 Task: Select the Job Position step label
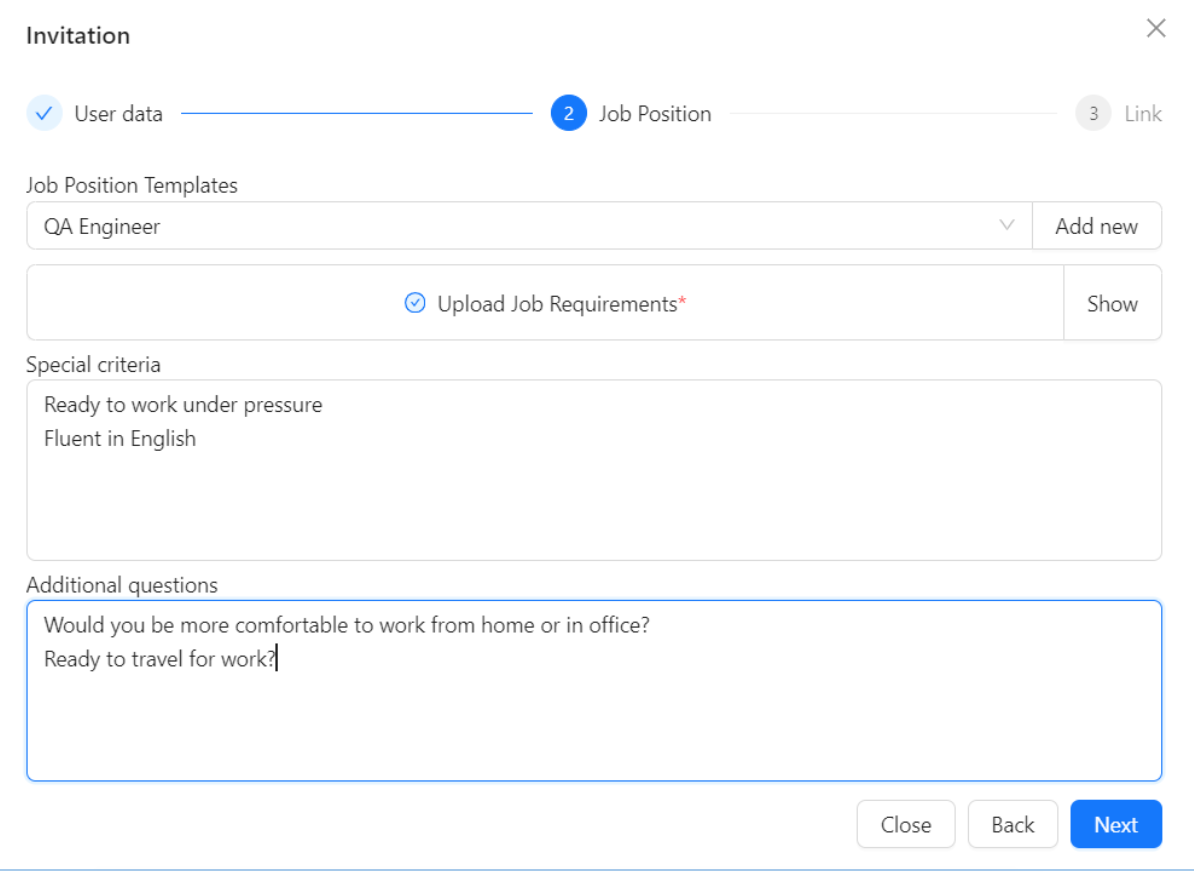(655, 113)
